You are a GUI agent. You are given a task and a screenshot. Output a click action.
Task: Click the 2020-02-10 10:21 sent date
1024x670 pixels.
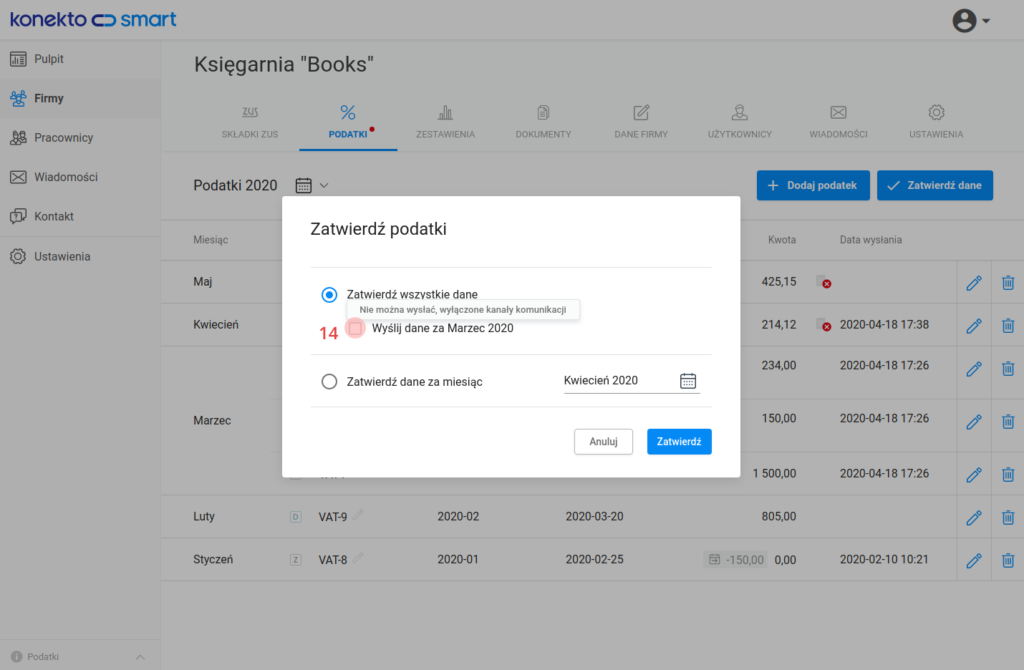click(x=884, y=559)
